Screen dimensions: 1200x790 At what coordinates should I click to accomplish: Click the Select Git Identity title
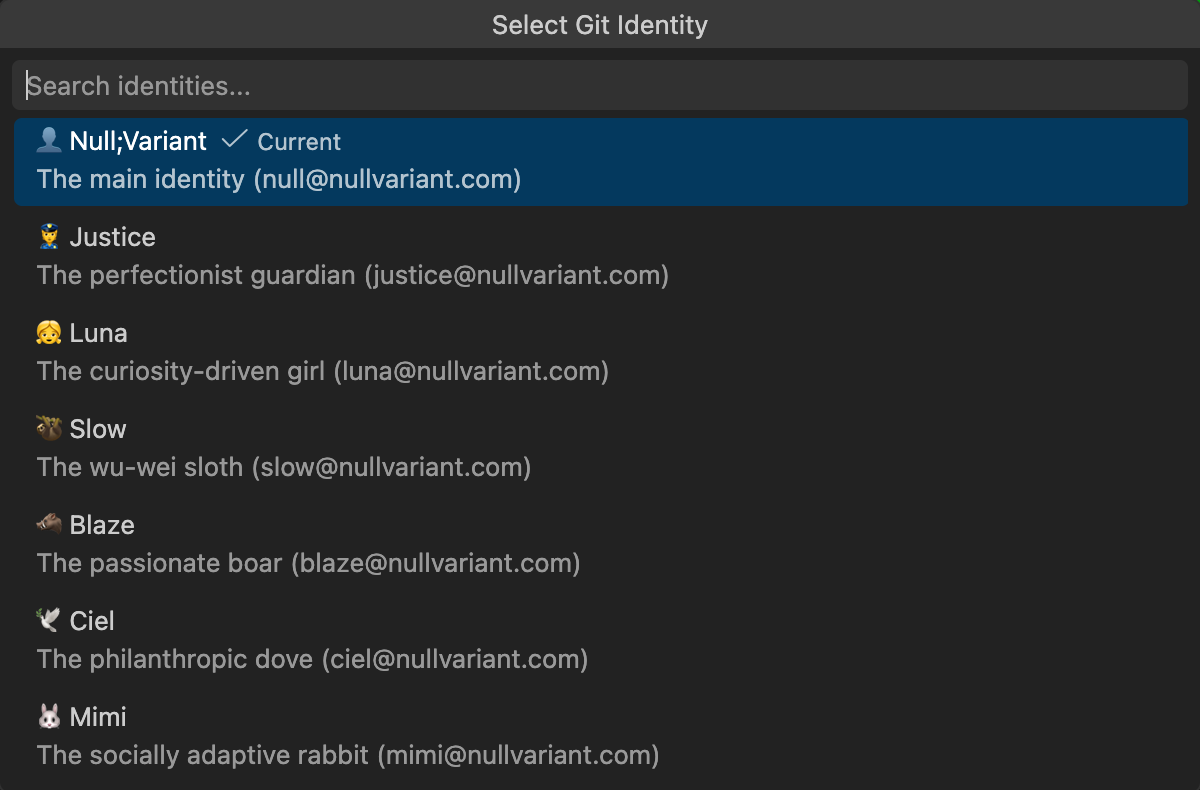600,25
